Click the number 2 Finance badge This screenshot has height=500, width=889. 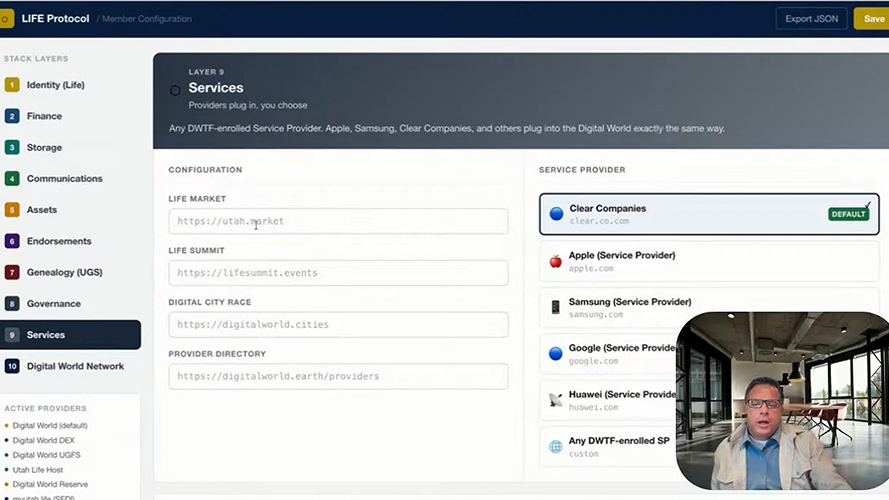12,116
